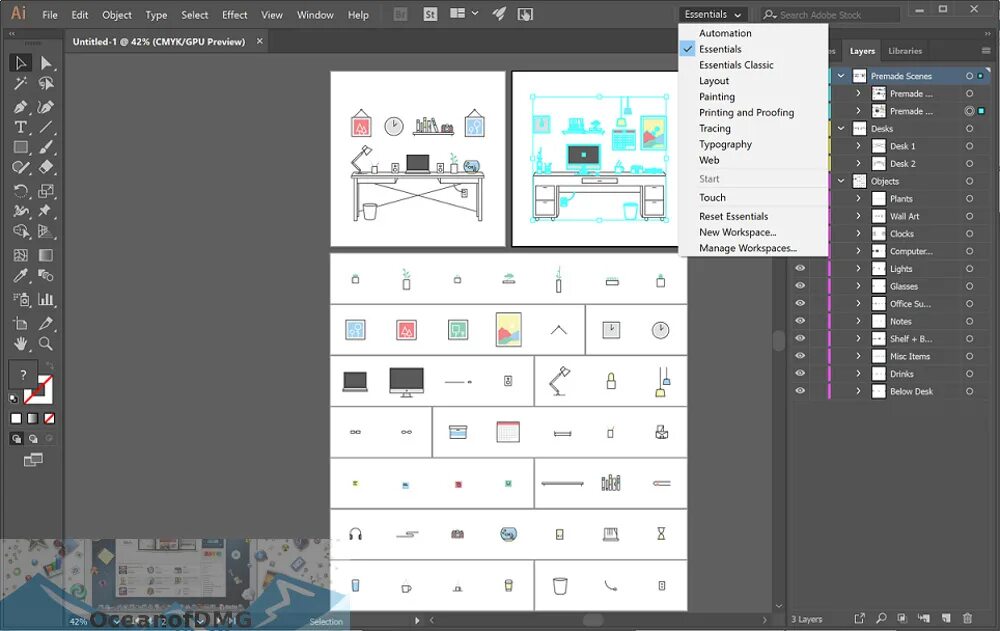Toggle visibility of the Glasses layer

coord(800,285)
